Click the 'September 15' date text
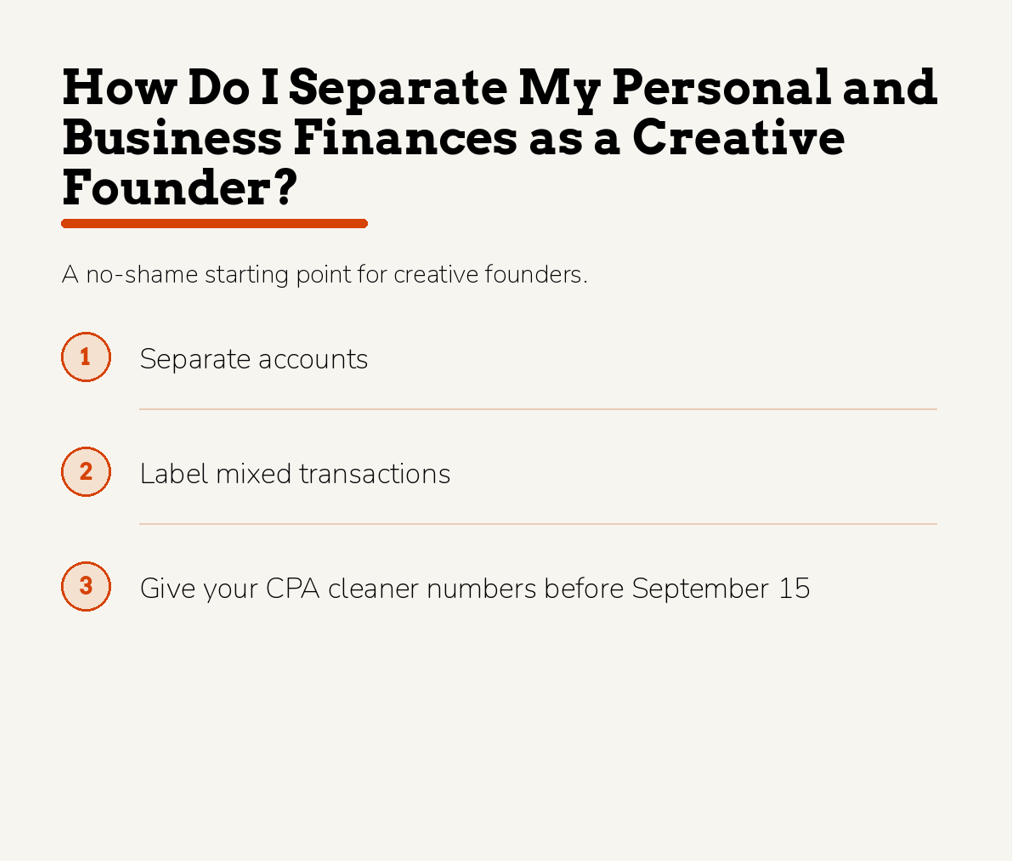Viewport: 1012px width, 861px height. click(721, 589)
